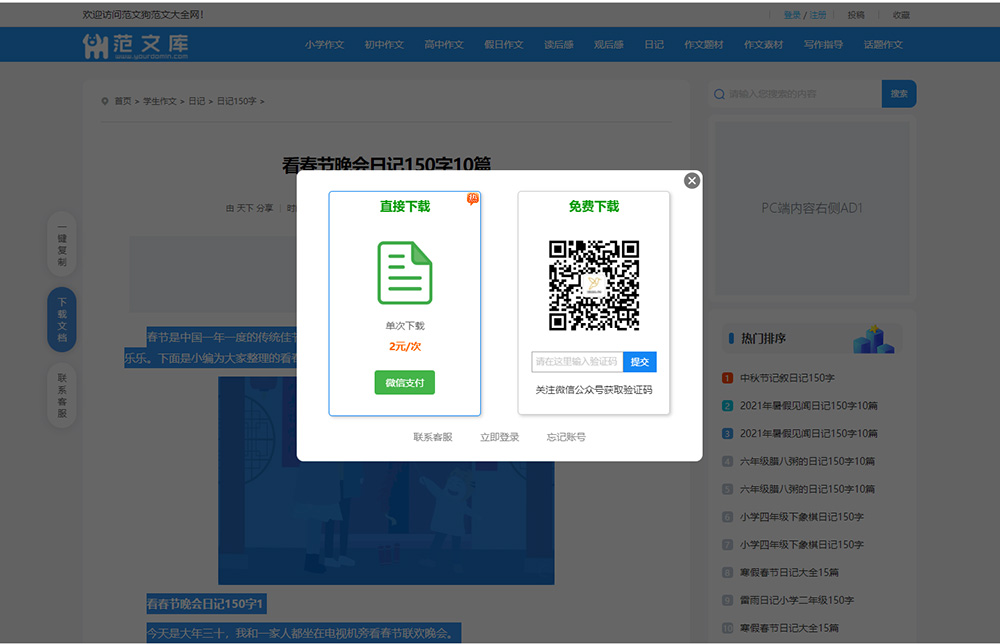The width and height of the screenshot is (1000, 644).
Task: Click the search magnifier icon
Action: [x=719, y=93]
